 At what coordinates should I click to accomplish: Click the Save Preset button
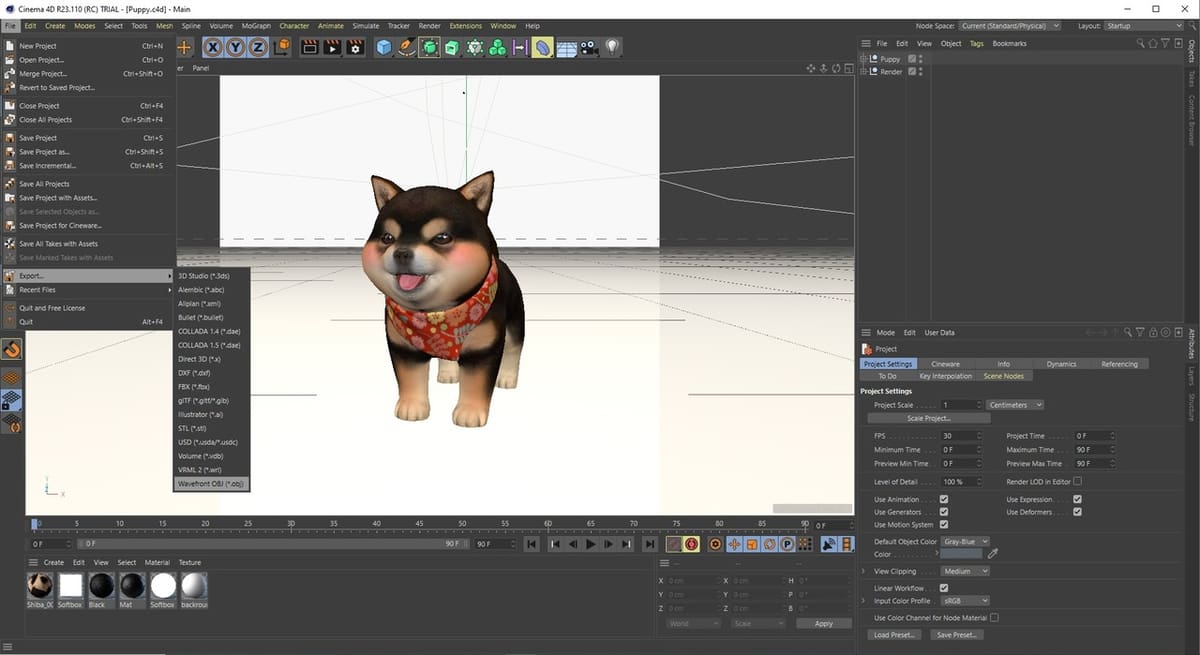(x=956, y=635)
